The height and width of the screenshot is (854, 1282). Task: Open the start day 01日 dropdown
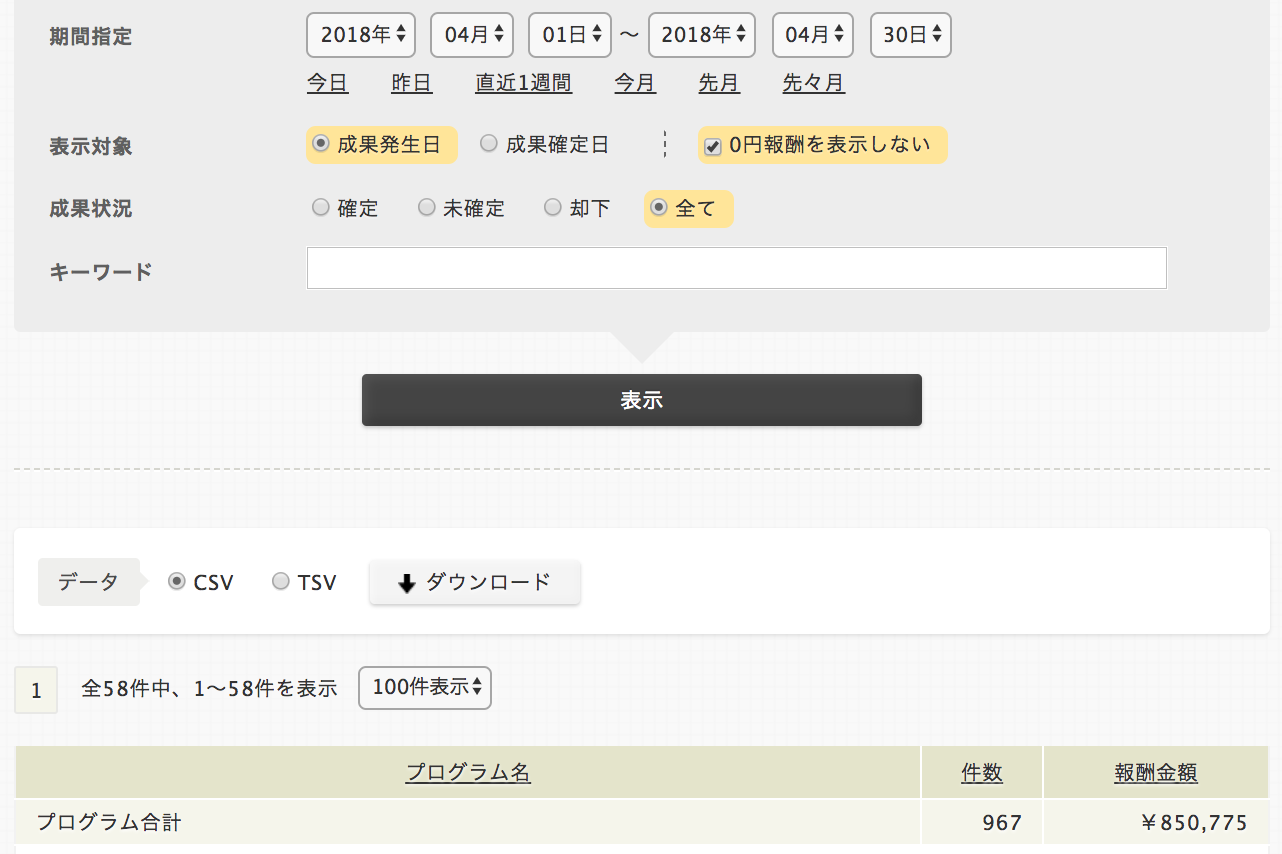570,35
